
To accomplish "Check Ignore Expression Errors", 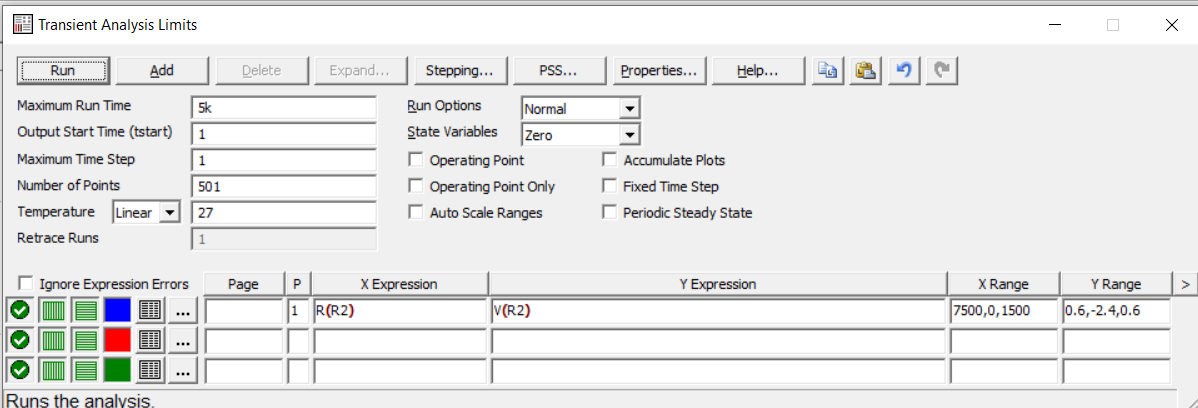I will 24,284.
